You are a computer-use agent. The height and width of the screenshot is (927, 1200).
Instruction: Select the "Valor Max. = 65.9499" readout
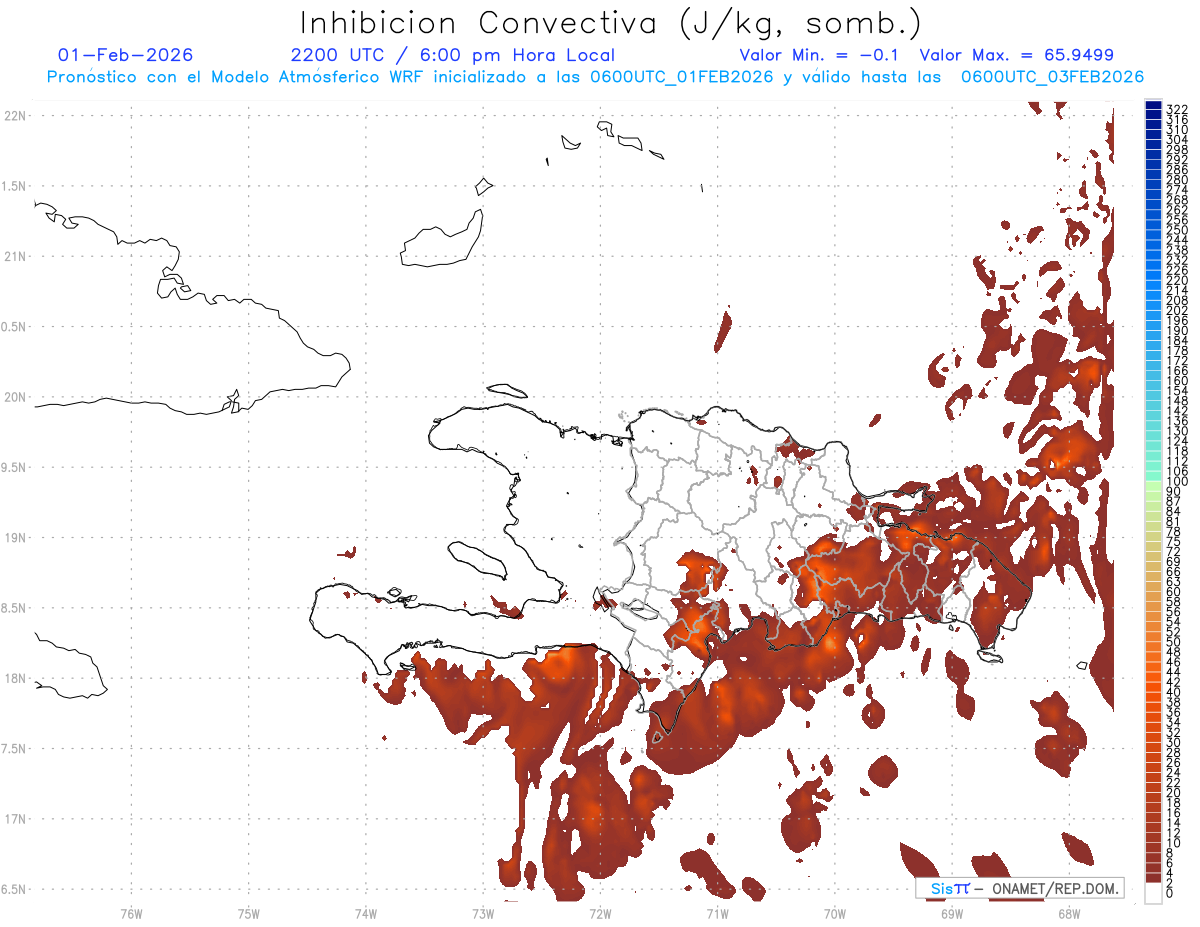click(1016, 55)
